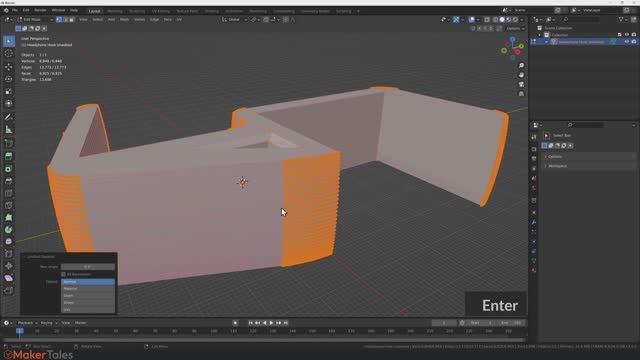The width and height of the screenshot is (640, 360).
Task: Disable selected mesh object render camera icon
Action: 633,42
